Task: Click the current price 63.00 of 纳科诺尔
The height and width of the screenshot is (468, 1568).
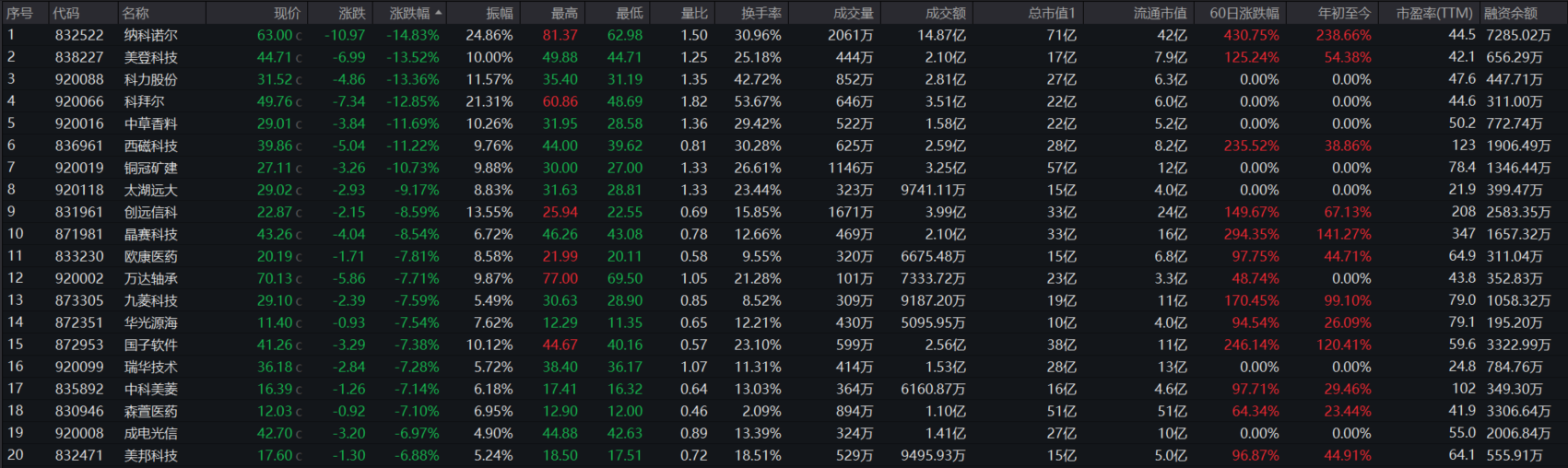Action: [x=274, y=35]
